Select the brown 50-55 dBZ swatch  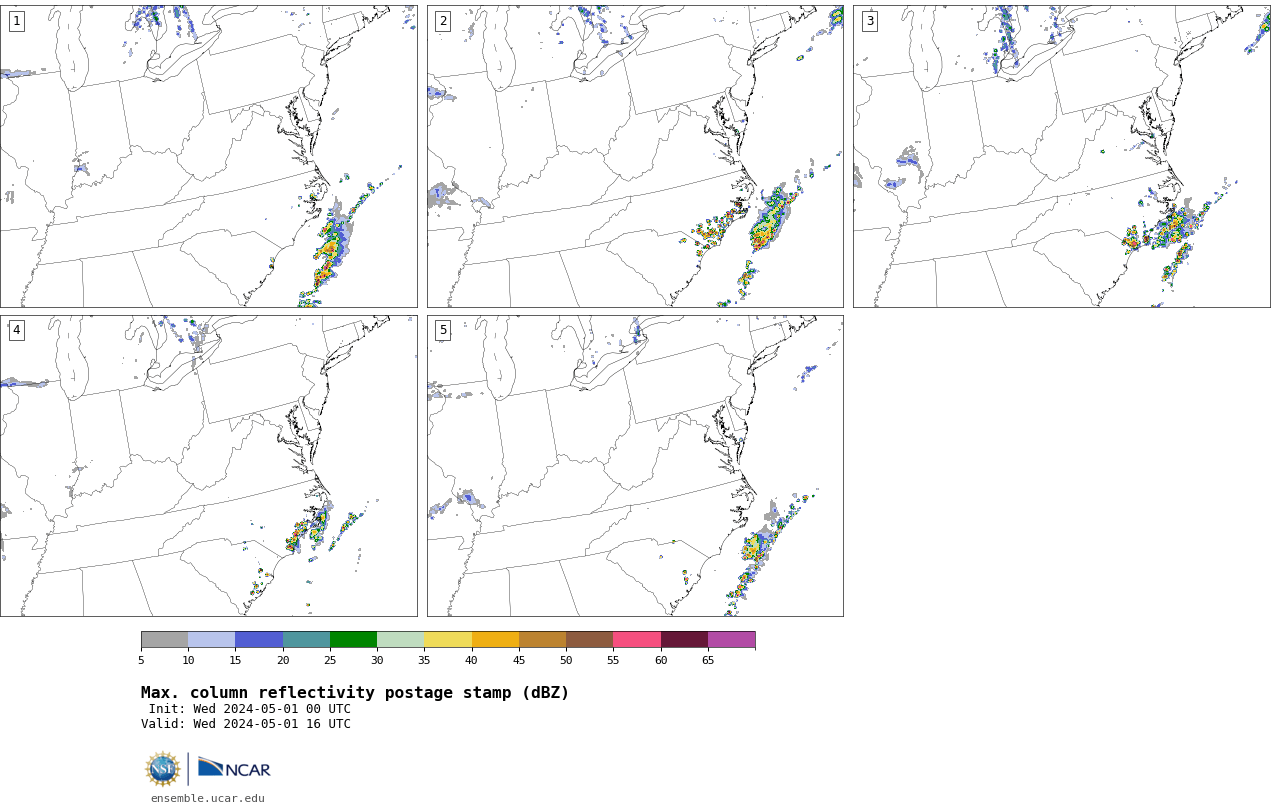tap(590, 640)
